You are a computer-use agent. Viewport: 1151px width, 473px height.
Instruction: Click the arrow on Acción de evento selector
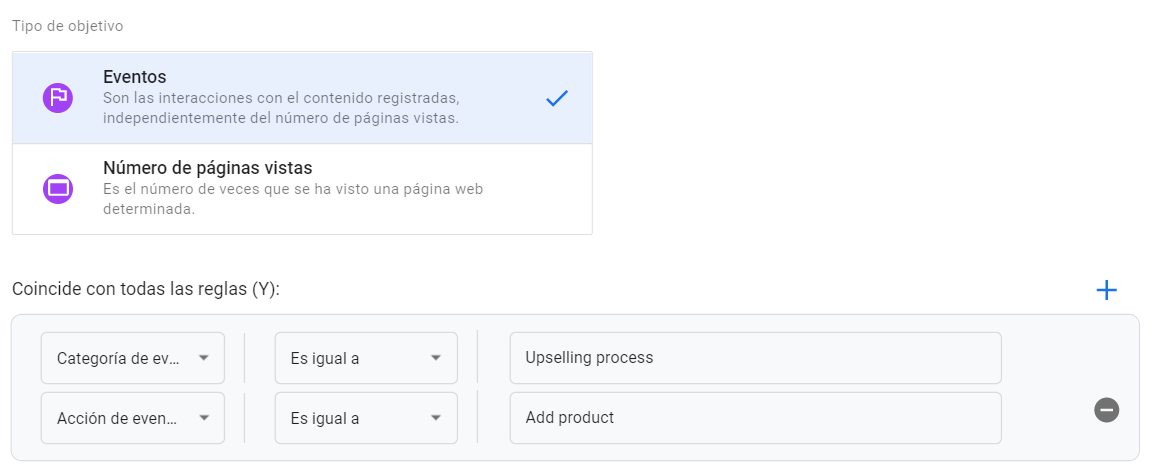tap(204, 418)
